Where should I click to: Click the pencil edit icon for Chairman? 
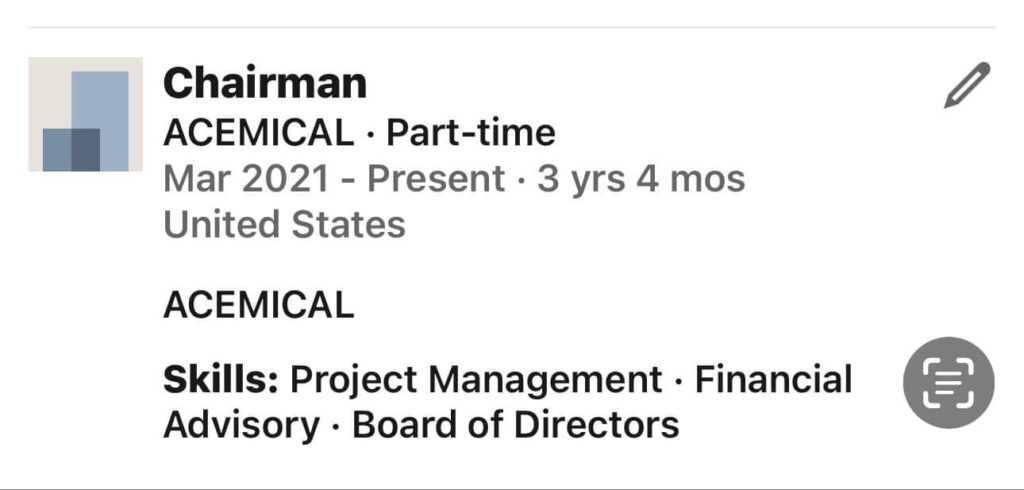(x=966, y=86)
